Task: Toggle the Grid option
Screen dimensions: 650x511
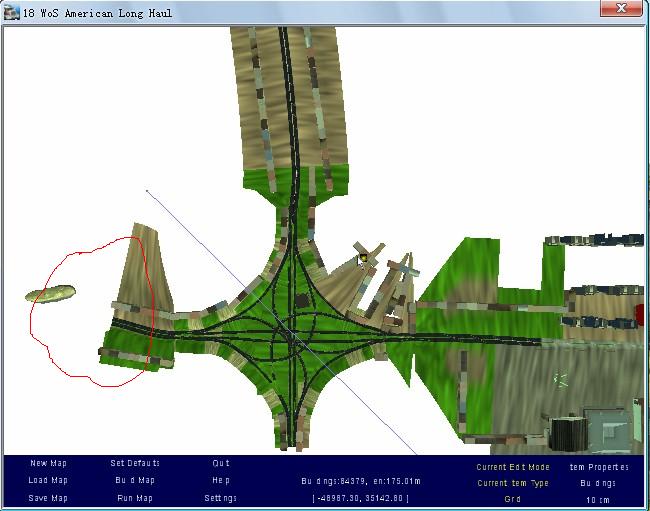Action: (512, 499)
